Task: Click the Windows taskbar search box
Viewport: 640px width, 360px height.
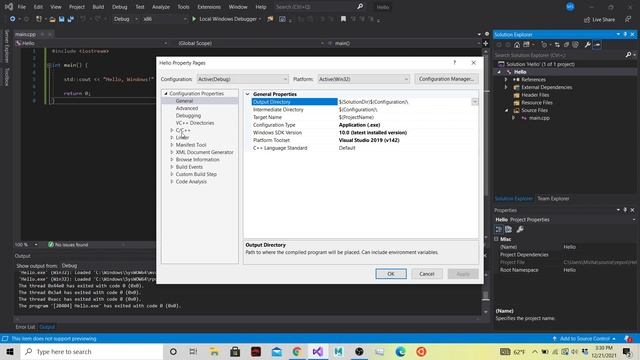Action: tap(92, 351)
